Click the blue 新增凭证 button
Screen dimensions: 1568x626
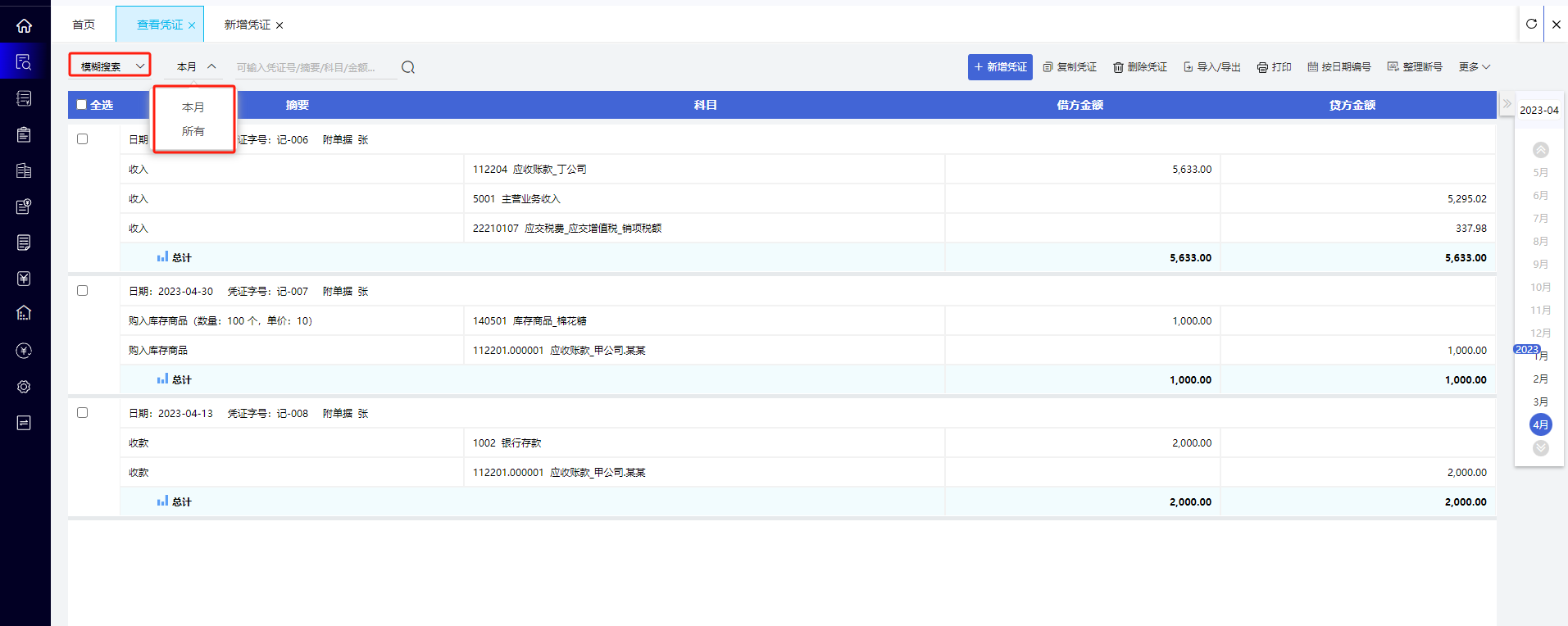tap(1000, 67)
